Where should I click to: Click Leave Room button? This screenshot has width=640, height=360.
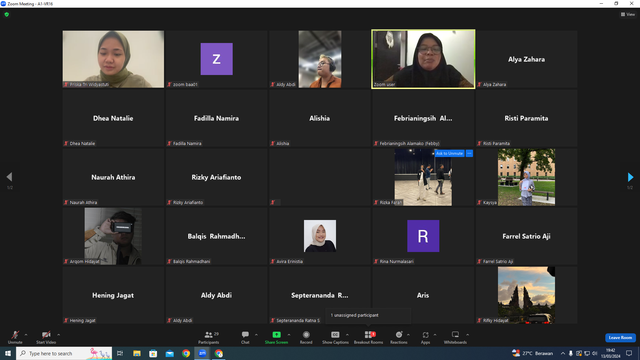620,338
